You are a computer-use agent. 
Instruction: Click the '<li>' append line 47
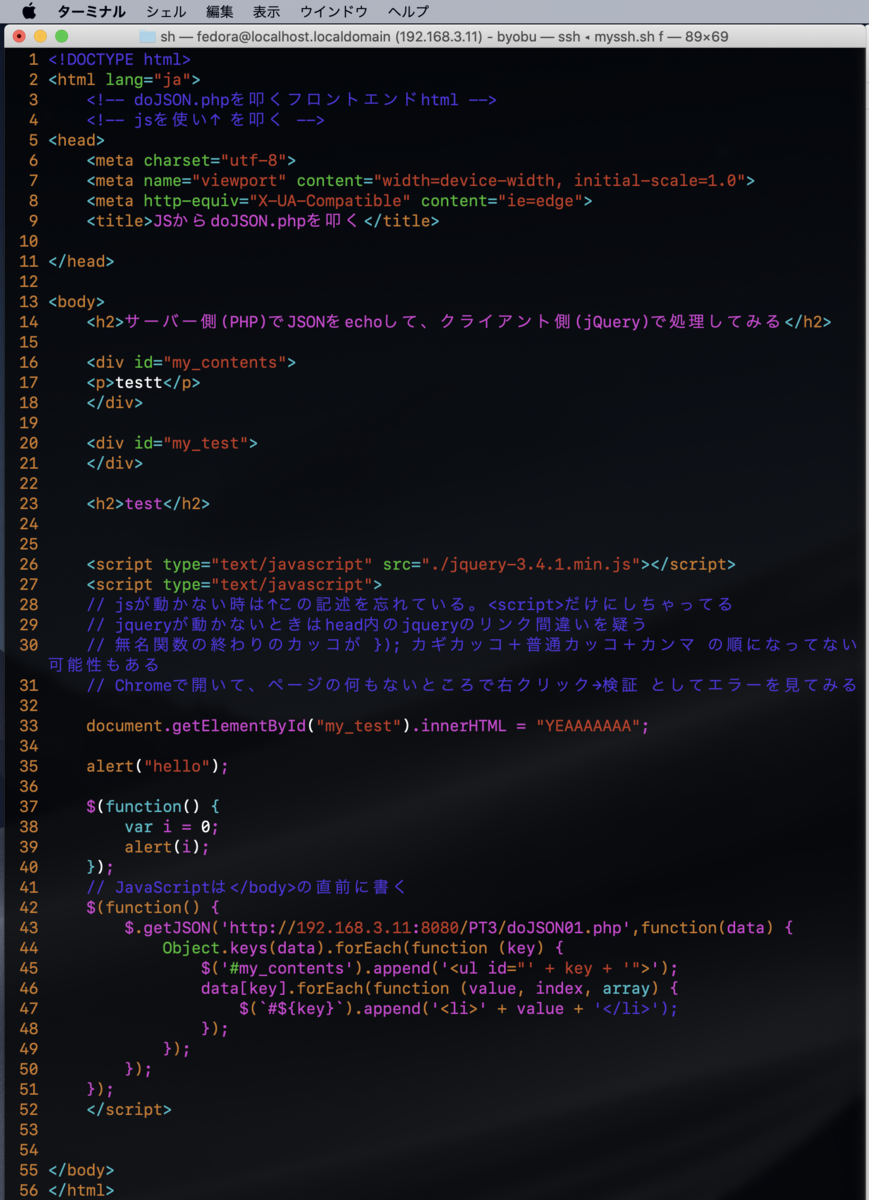458,1008
